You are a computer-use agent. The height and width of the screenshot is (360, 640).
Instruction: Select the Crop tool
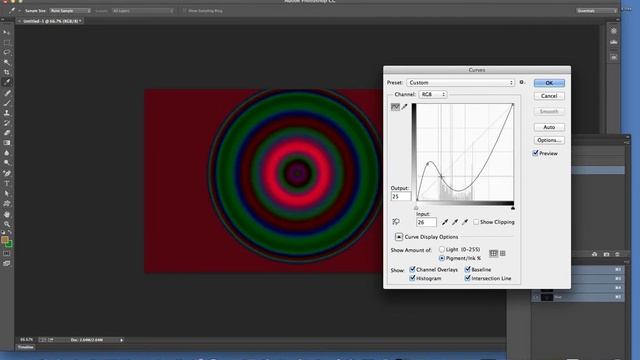[x=7, y=72]
